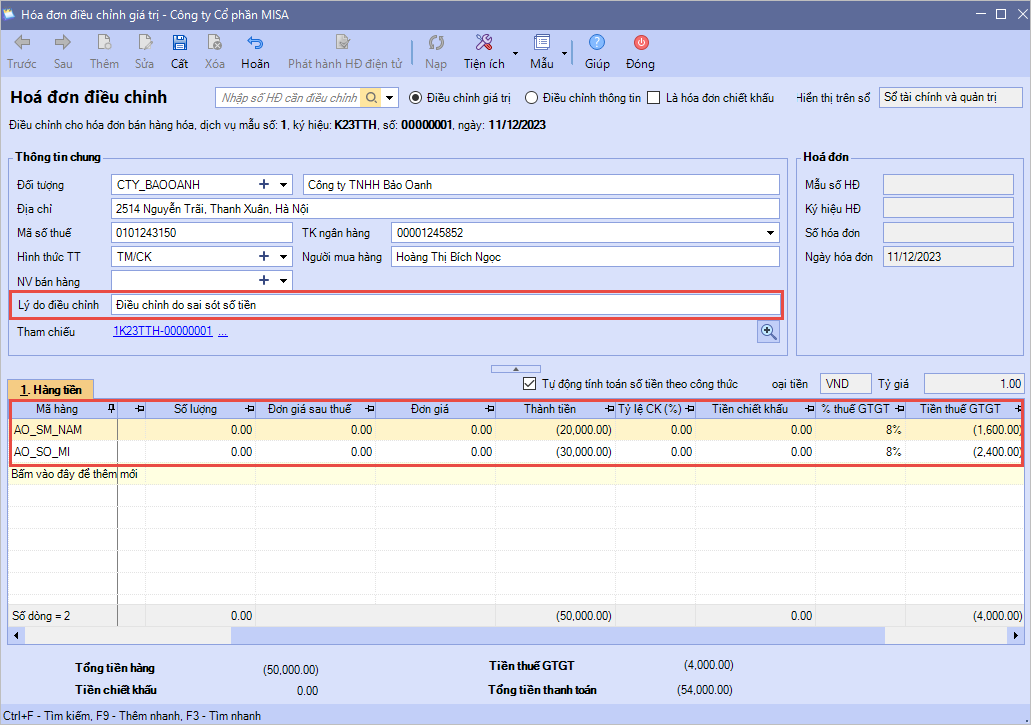The image size is (1031, 725).
Task: Select Điều chỉnh giá trị radio button
Action: click(x=416, y=98)
